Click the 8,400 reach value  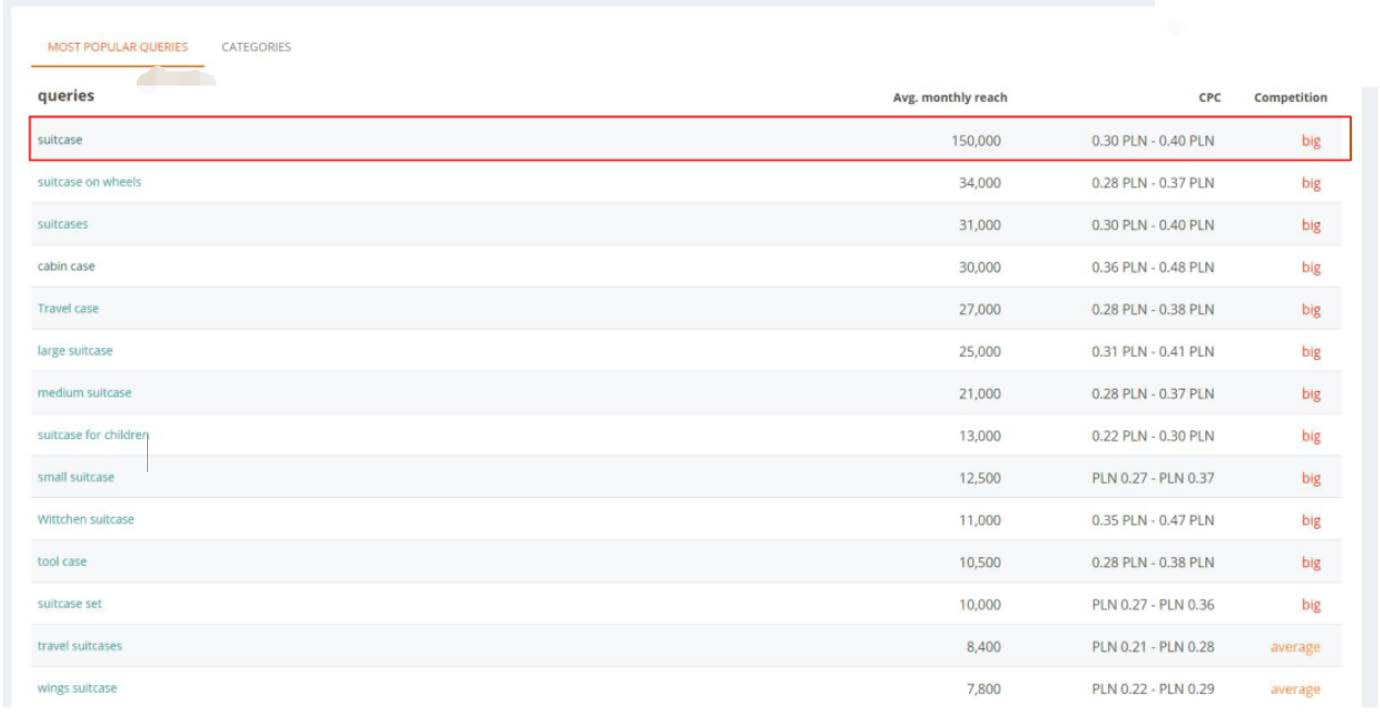click(x=984, y=647)
